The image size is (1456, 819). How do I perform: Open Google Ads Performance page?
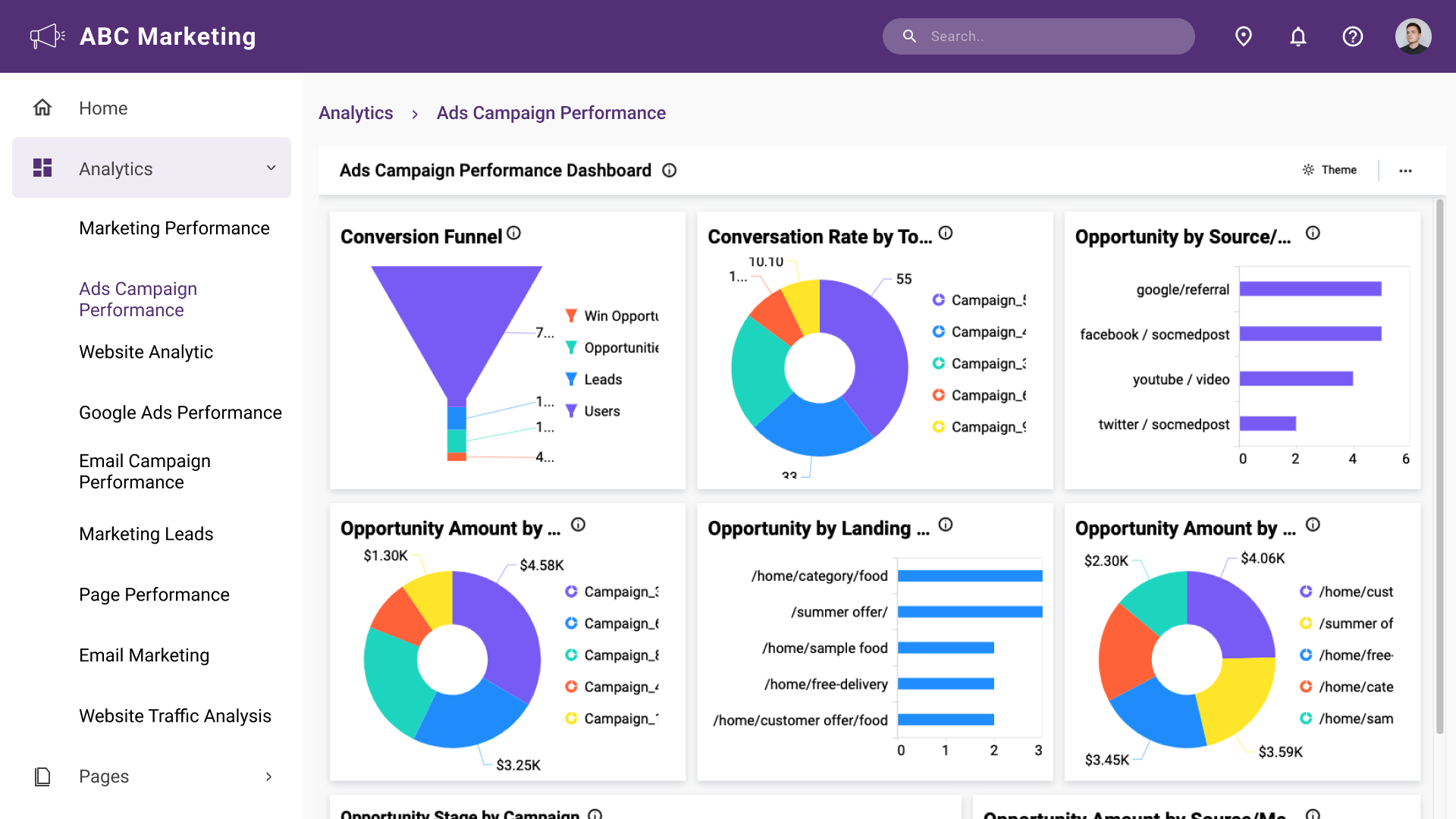tap(180, 413)
